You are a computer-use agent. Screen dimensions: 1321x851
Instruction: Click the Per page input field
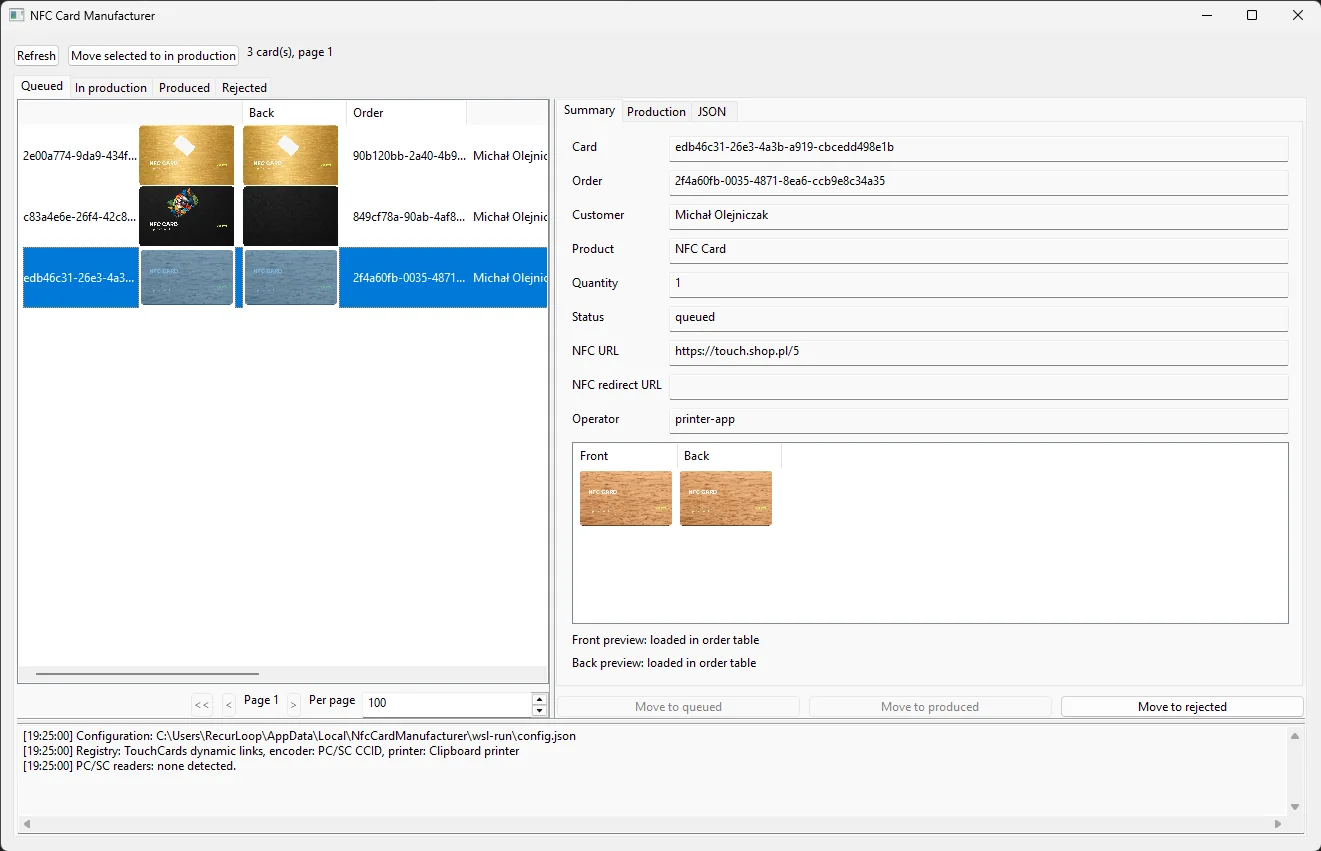[447, 704]
